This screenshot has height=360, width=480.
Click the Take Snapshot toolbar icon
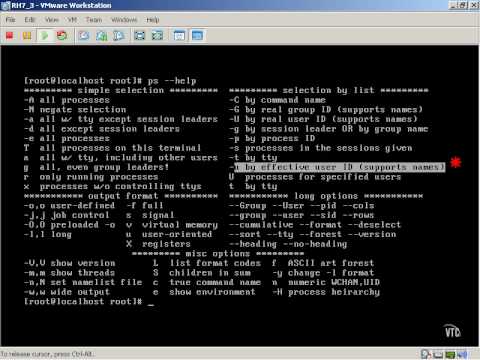point(84,35)
